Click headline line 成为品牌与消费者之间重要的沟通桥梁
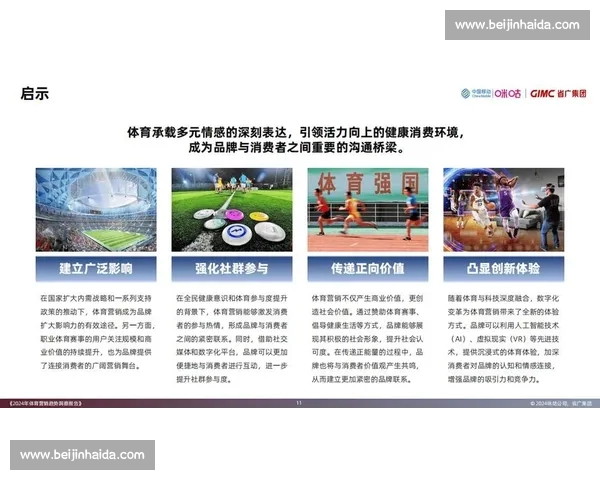This screenshot has width=600, height=480. coord(297,147)
